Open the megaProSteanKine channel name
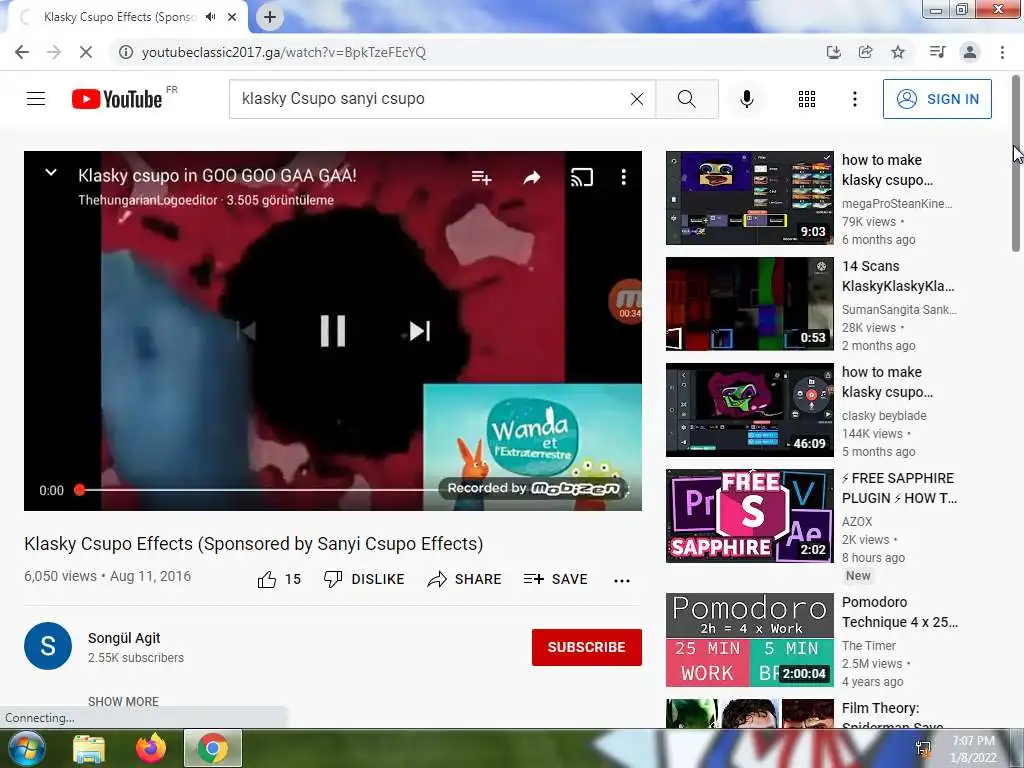 (x=897, y=204)
